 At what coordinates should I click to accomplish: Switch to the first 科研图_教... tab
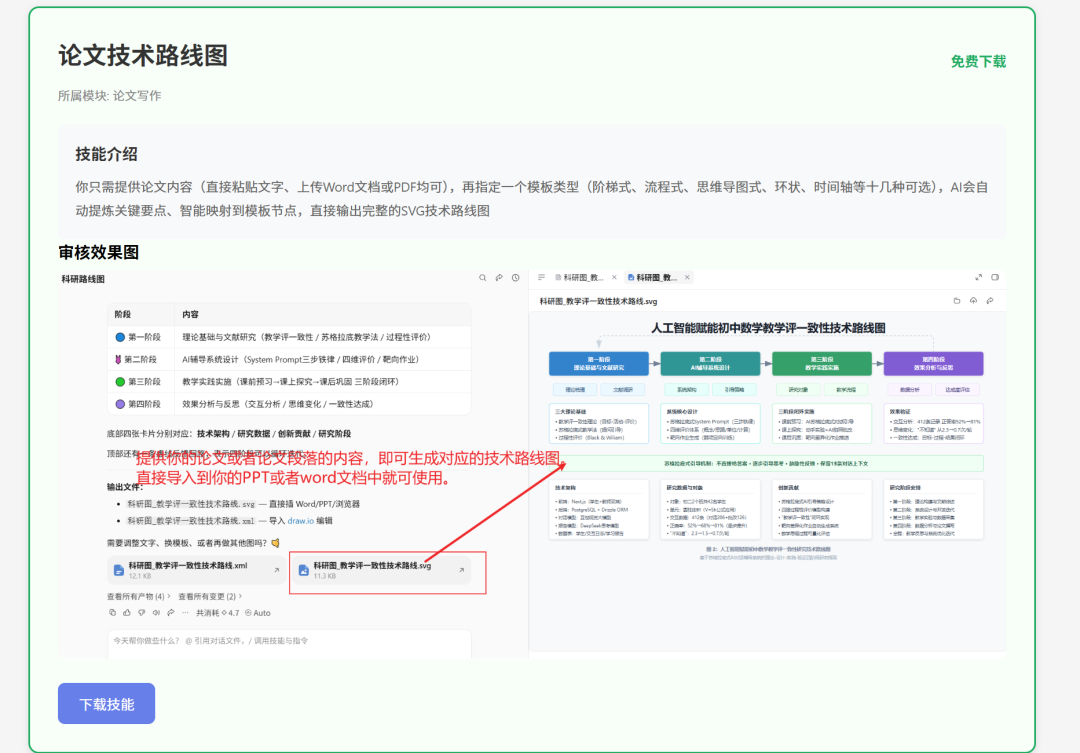click(x=579, y=277)
